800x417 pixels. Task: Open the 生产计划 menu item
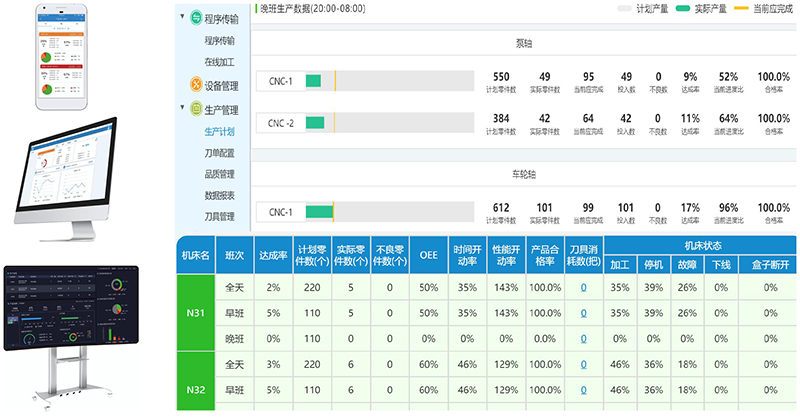(x=219, y=131)
